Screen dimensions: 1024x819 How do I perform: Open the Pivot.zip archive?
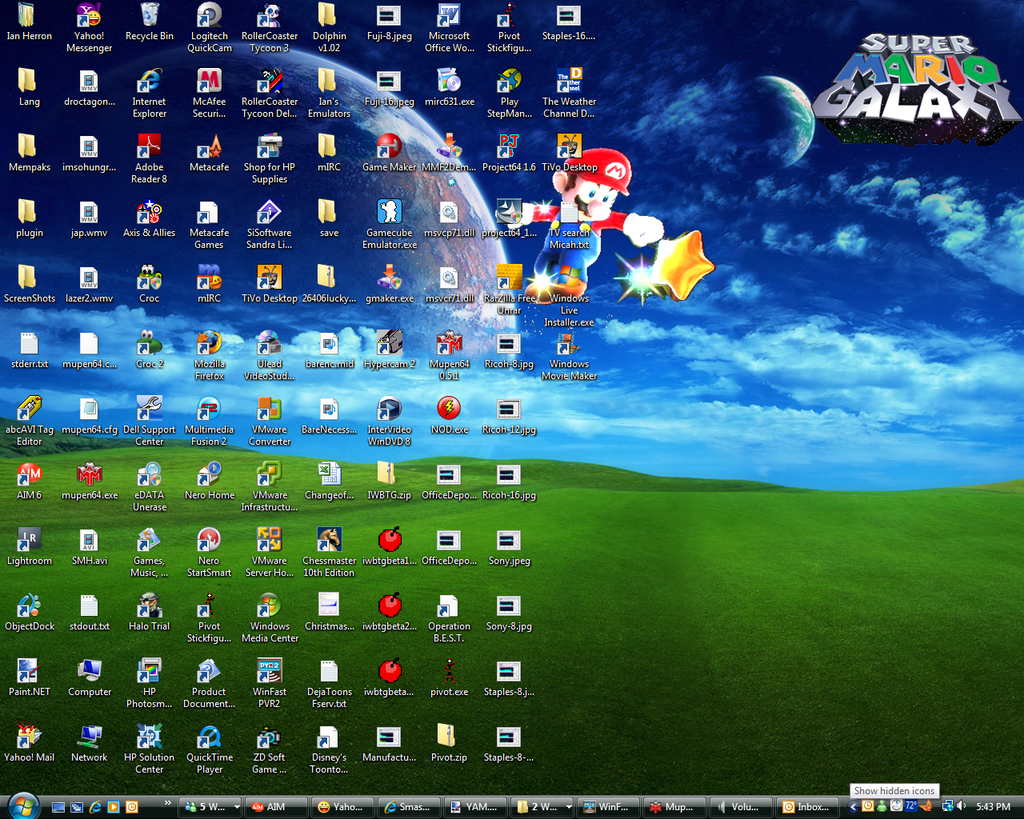tap(449, 744)
